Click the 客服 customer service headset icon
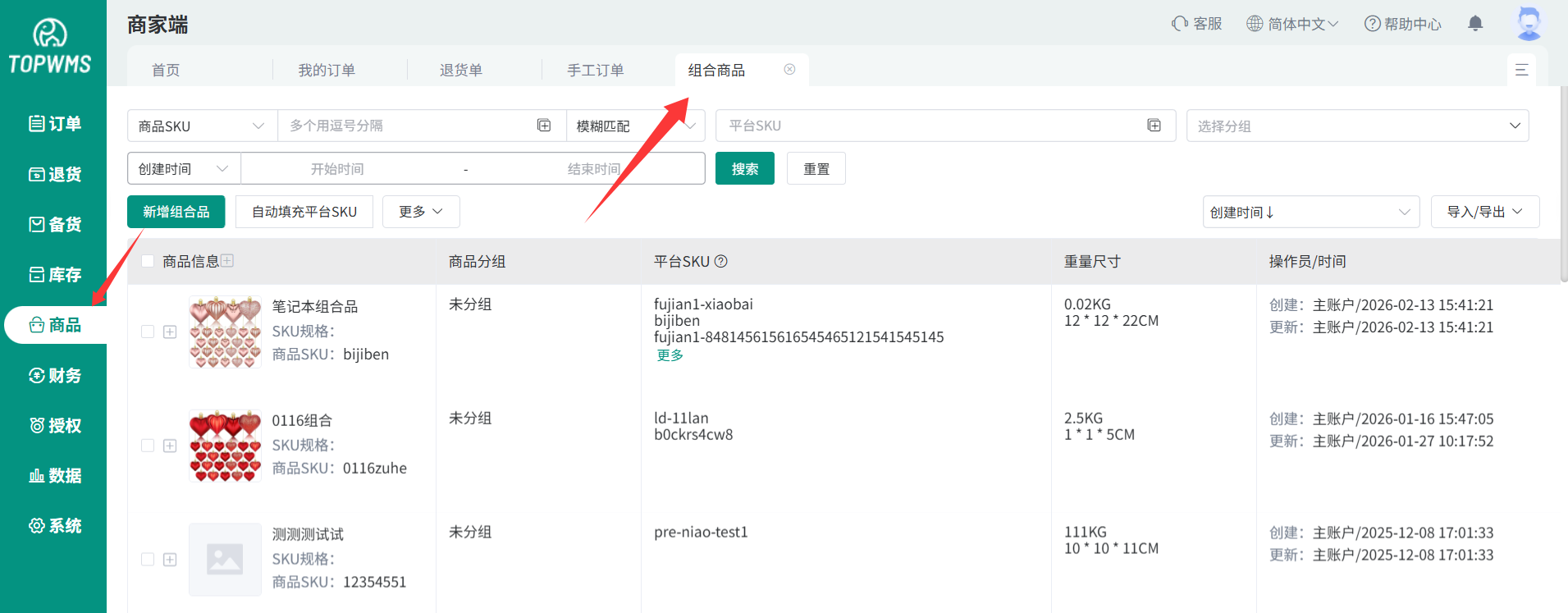 point(1180,24)
